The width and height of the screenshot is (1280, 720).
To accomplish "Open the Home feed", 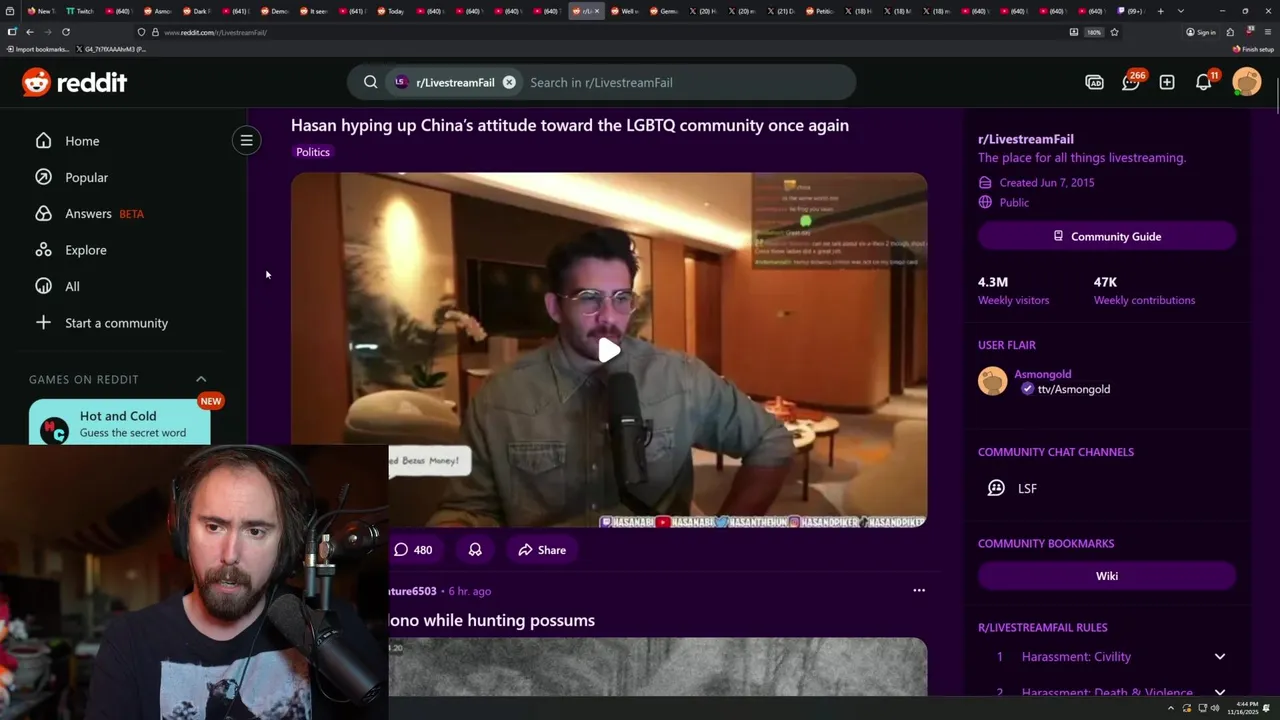I will click(x=82, y=141).
